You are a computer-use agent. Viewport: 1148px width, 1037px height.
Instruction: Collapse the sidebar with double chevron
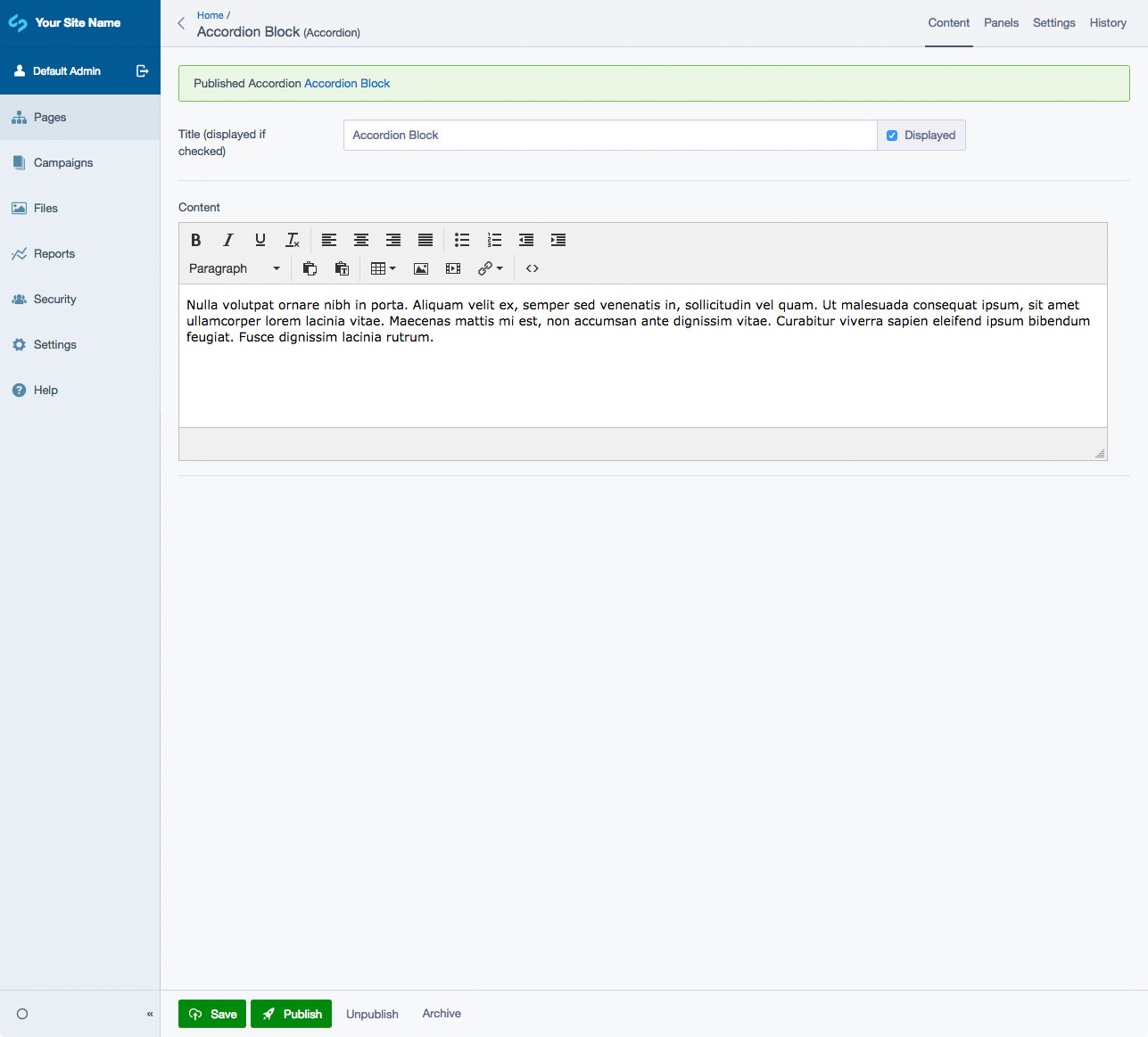(x=150, y=1014)
